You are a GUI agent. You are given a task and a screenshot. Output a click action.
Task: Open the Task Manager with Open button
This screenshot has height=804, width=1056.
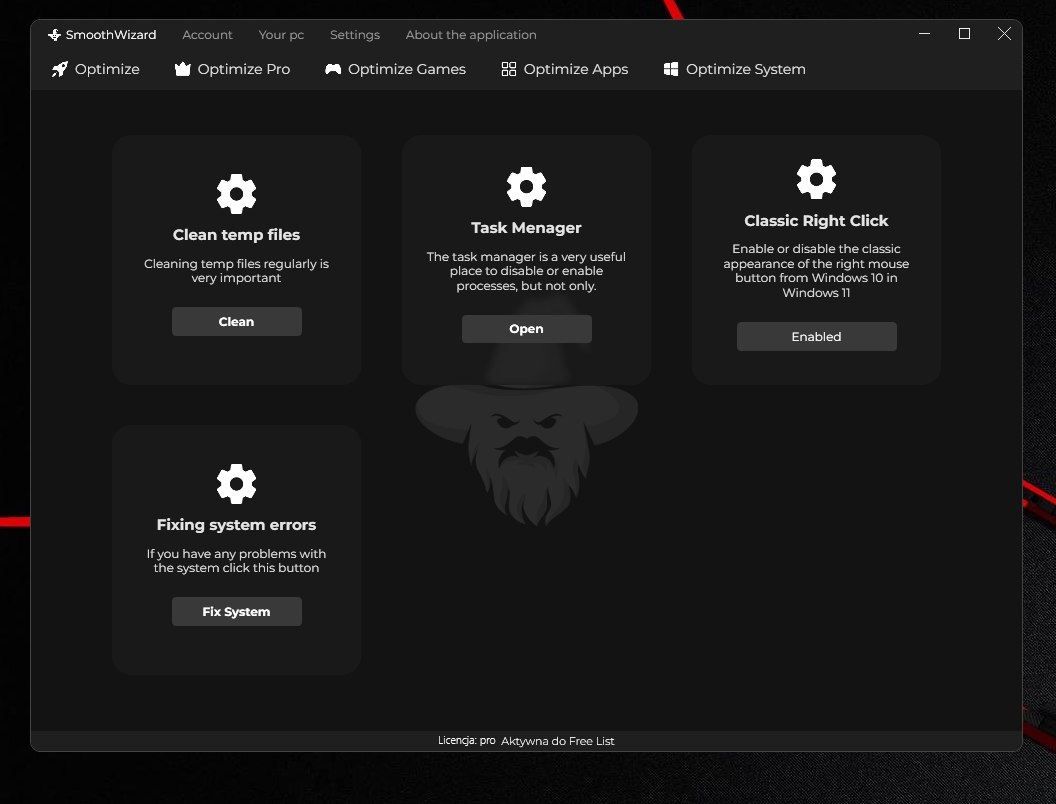pyautogui.click(x=526, y=328)
